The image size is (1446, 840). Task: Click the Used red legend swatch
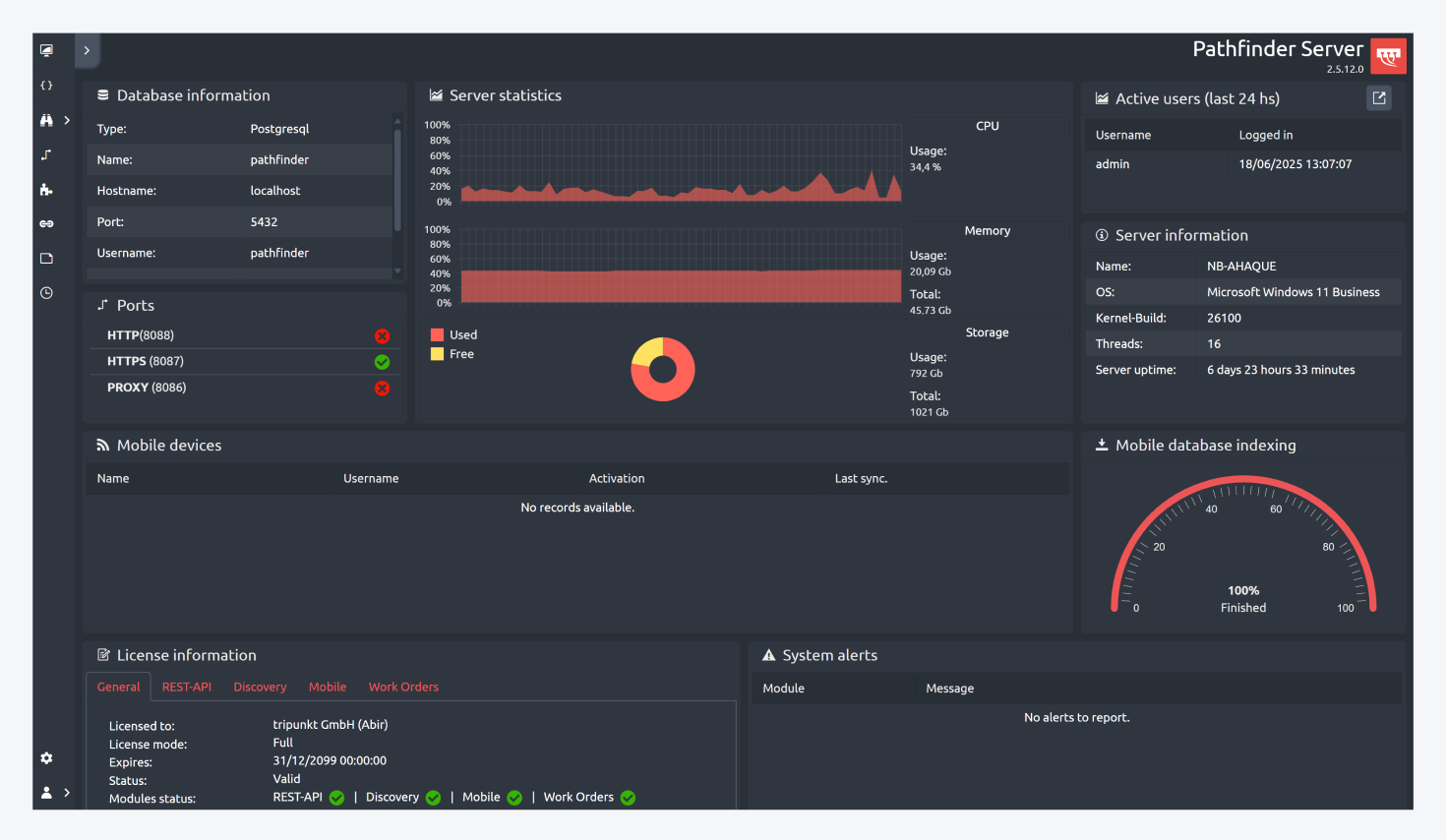[437, 334]
